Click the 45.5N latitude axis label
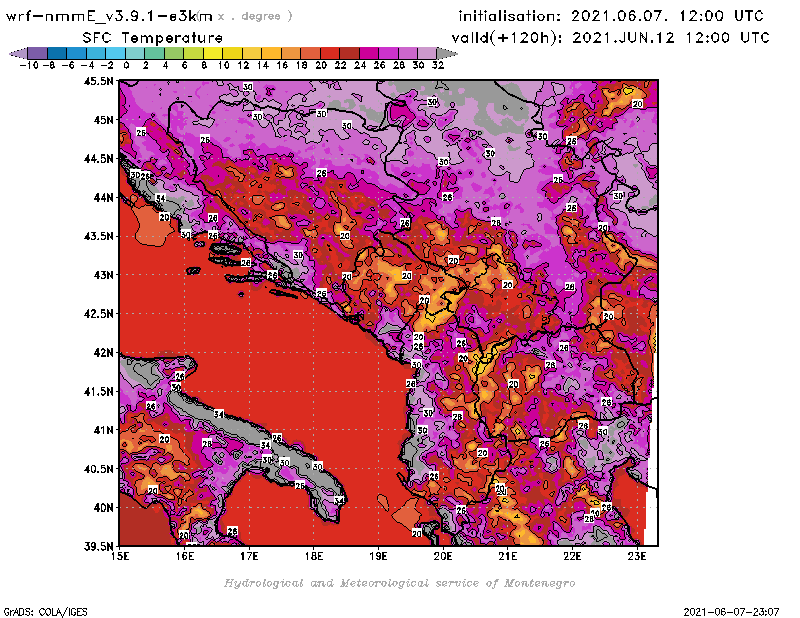The width and height of the screenshot is (800, 618). (98, 82)
